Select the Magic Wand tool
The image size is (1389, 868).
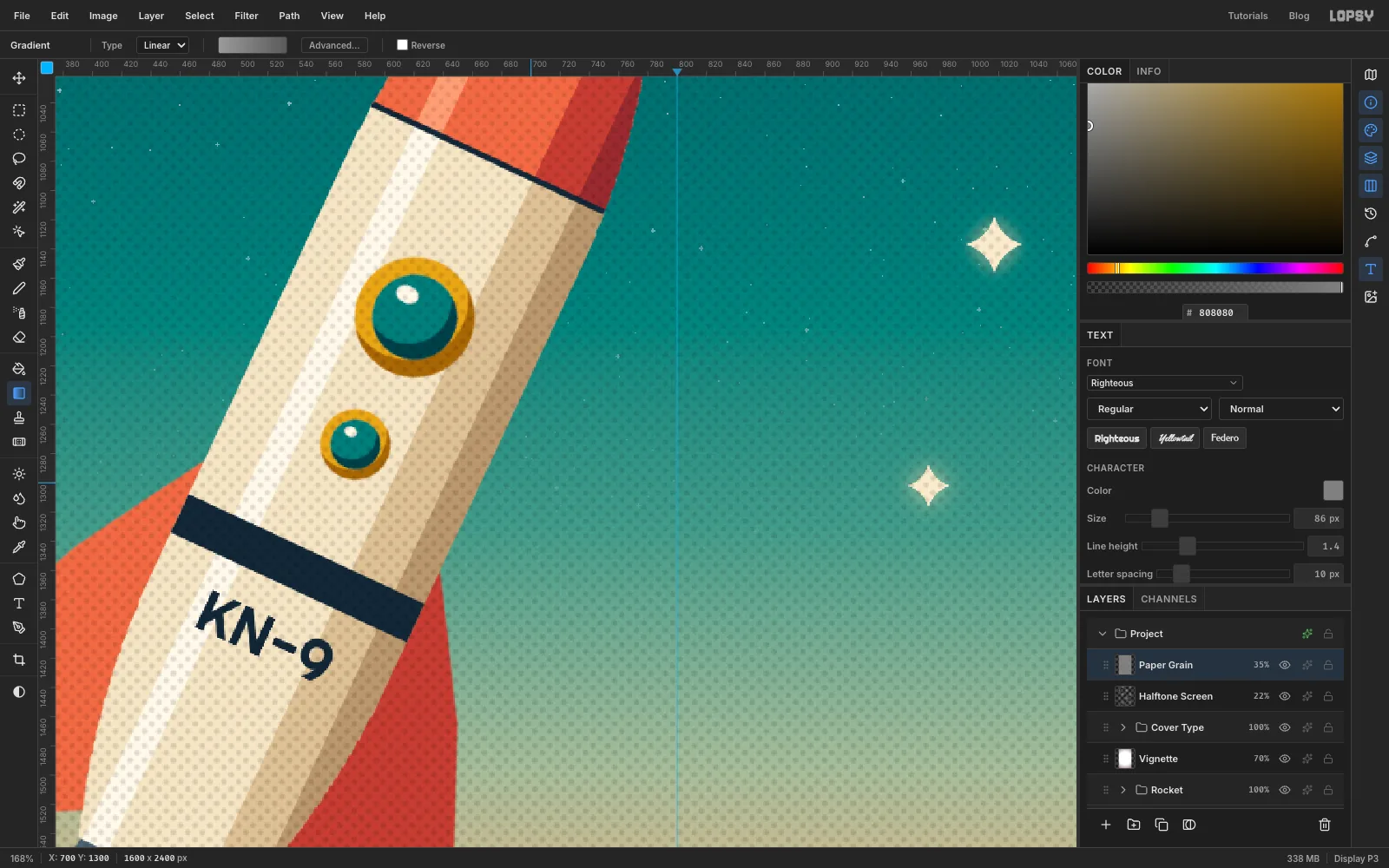point(19,207)
